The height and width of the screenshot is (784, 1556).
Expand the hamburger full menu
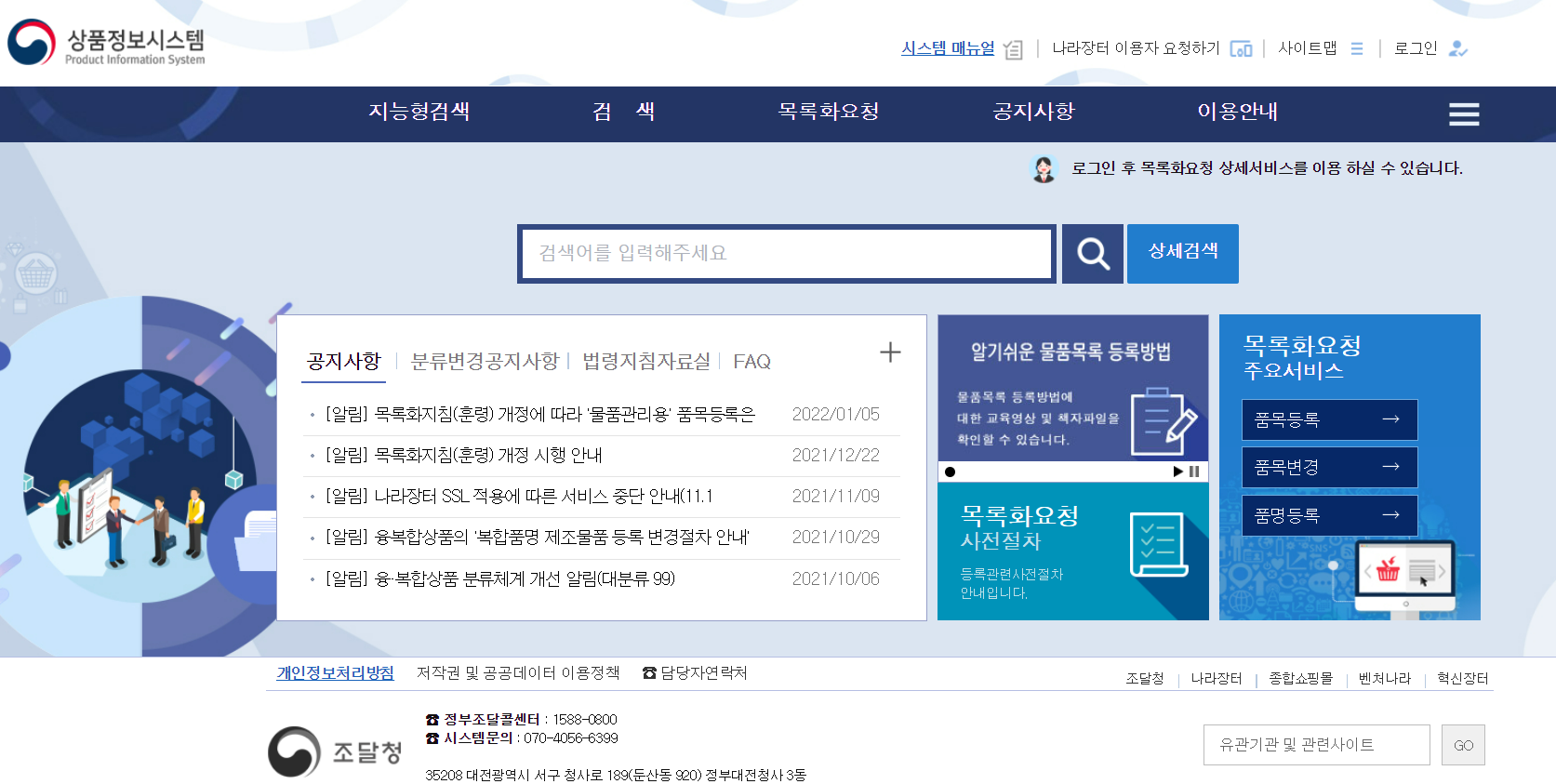(1464, 114)
